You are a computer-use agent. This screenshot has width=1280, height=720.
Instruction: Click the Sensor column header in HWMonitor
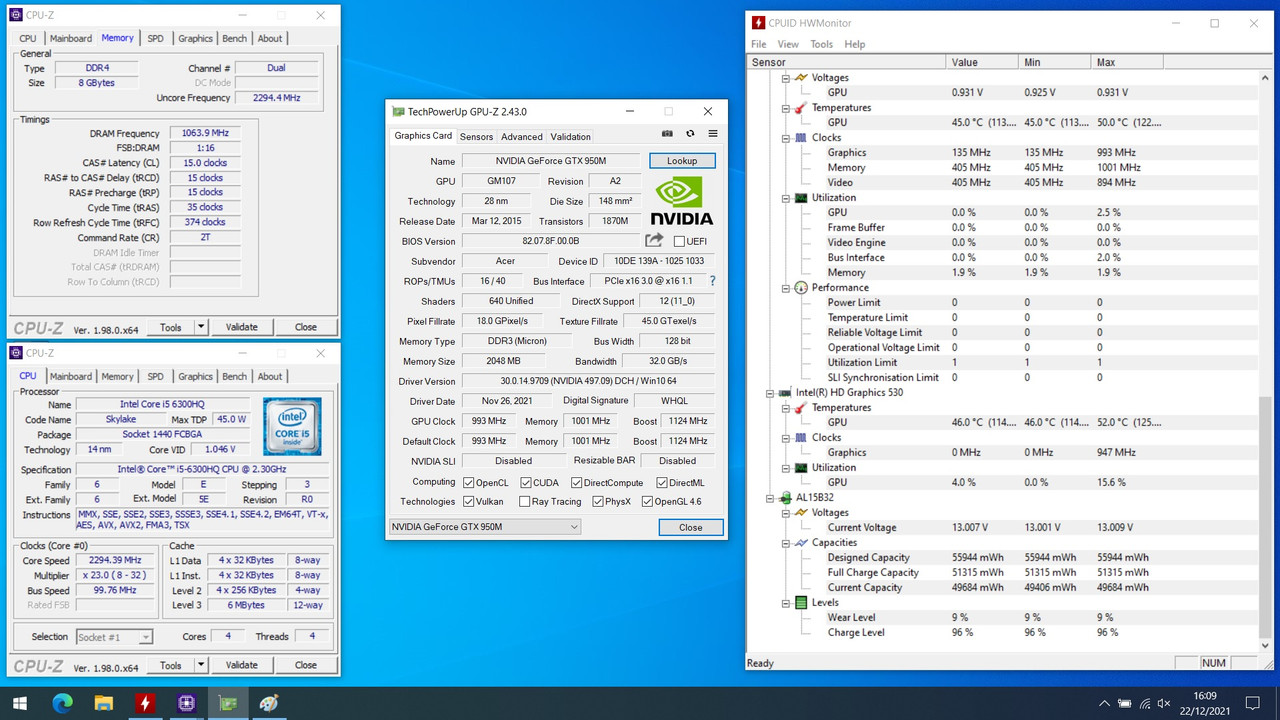[846, 62]
